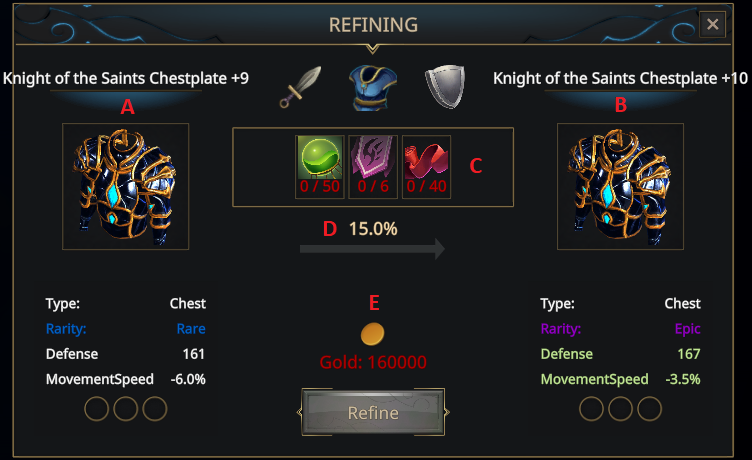Click middle empty socket under +9 chestplate
Image resolution: width=752 pixels, height=460 pixels.
[x=126, y=409]
